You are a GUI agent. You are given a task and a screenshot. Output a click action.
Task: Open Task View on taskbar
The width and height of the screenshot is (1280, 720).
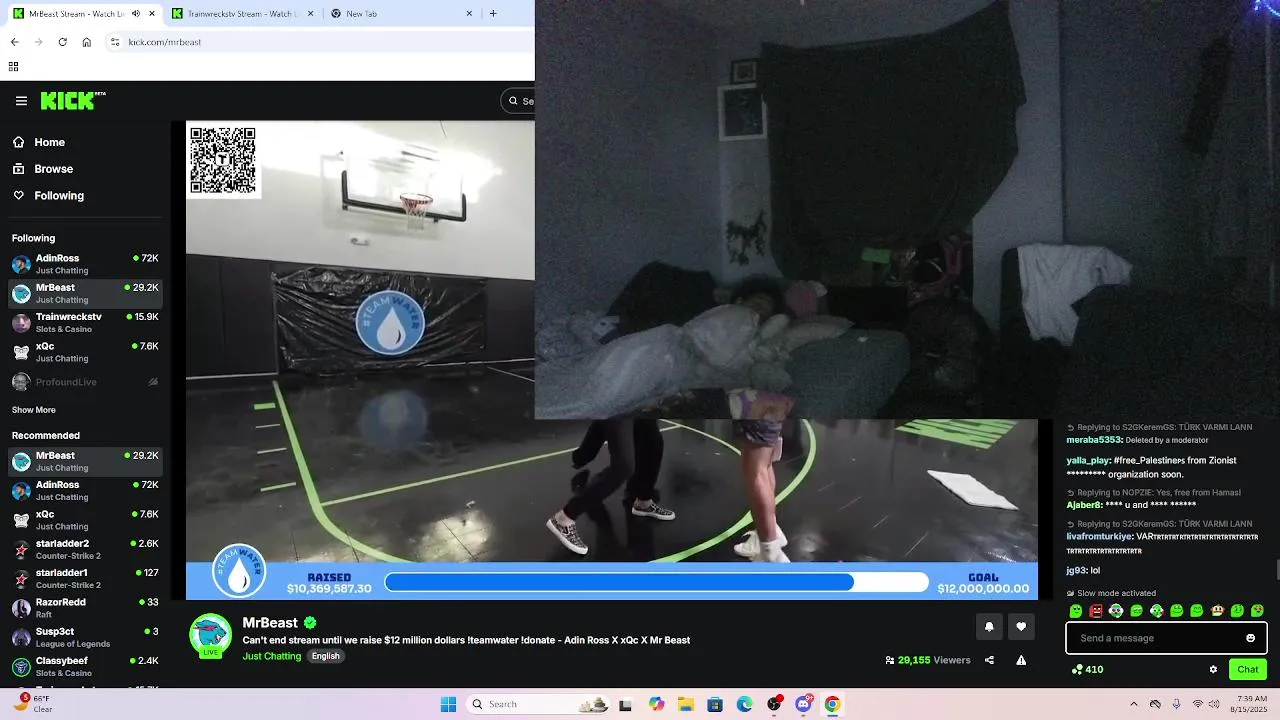tap(625, 704)
